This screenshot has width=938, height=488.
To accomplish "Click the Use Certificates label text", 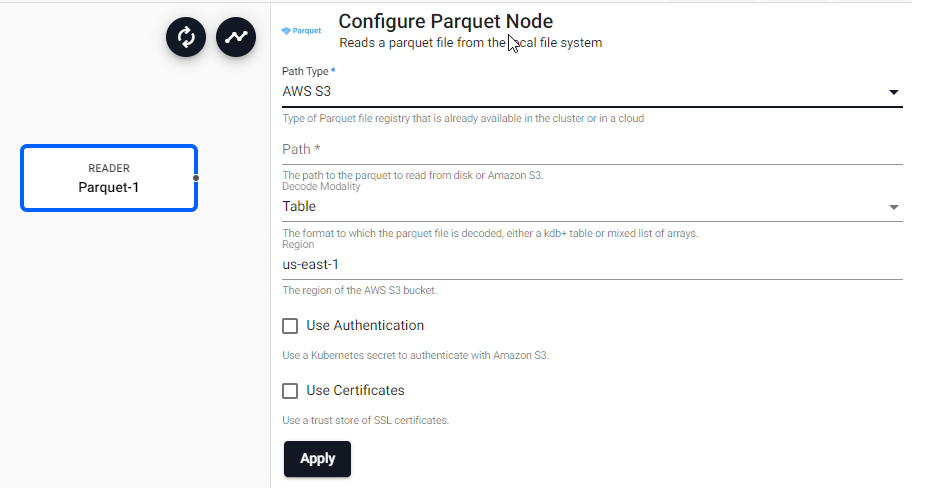I will [355, 391].
